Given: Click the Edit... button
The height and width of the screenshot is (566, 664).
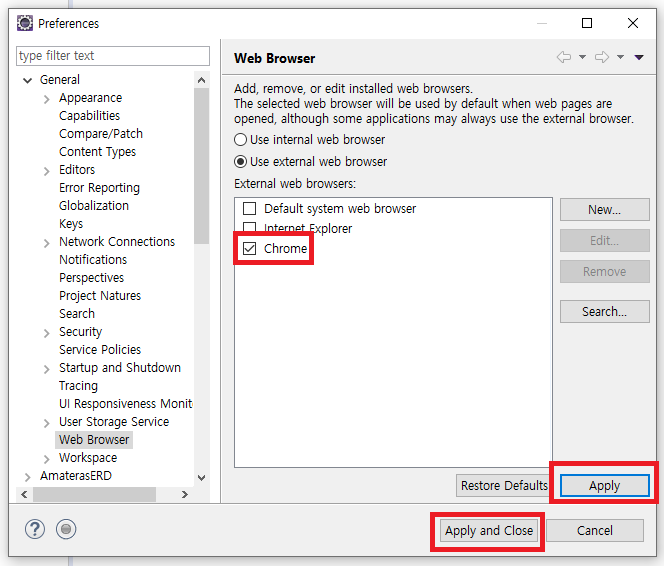Looking at the screenshot, I should [604, 241].
